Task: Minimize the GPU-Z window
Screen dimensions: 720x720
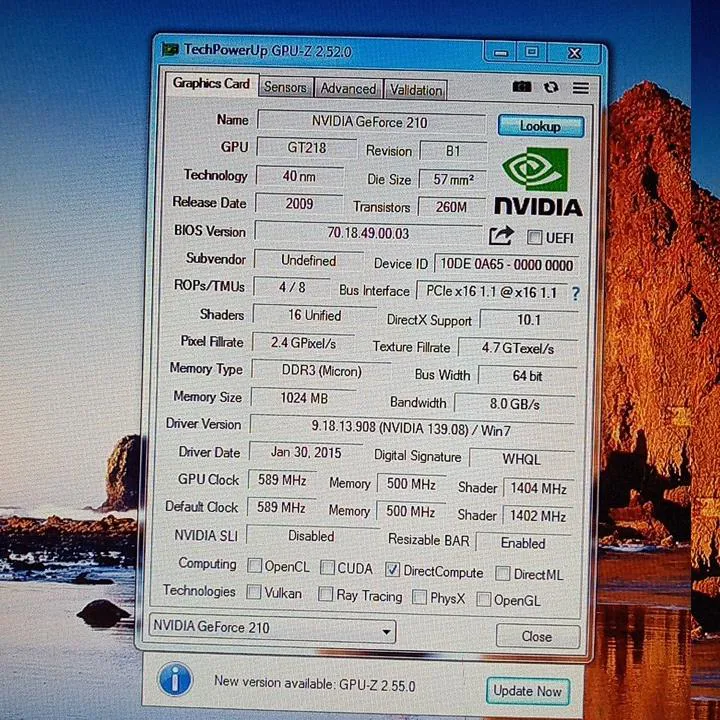Action: pyautogui.click(x=501, y=53)
